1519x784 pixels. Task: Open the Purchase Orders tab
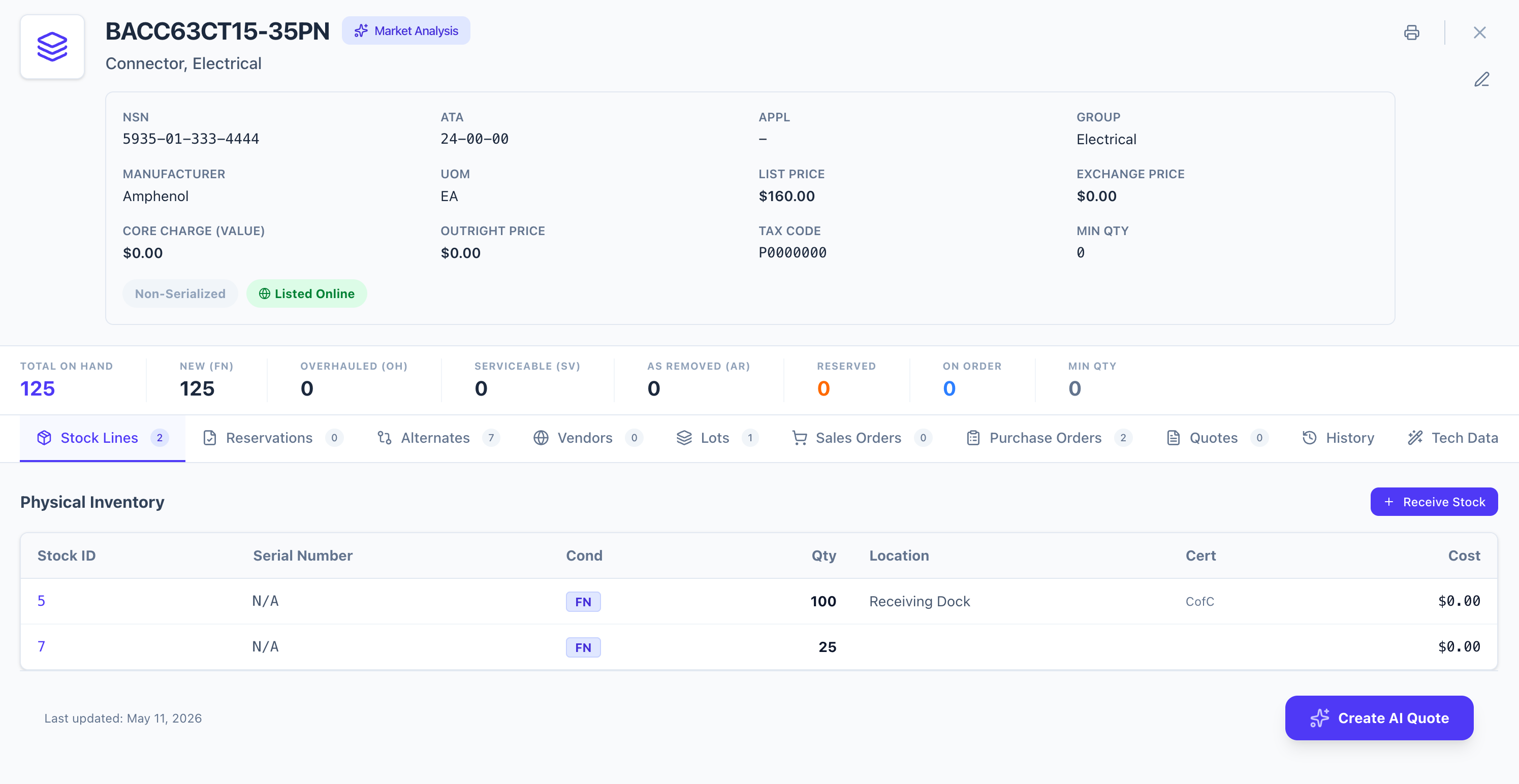coord(1049,438)
